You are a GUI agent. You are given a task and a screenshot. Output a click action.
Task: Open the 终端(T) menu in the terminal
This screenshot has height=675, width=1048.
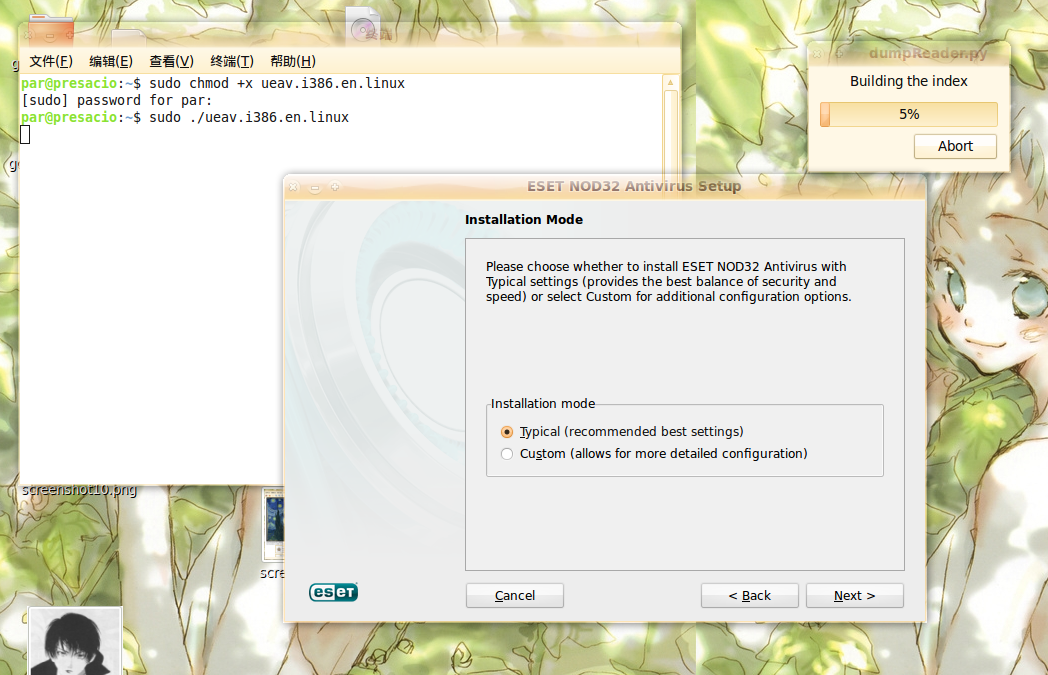232,61
